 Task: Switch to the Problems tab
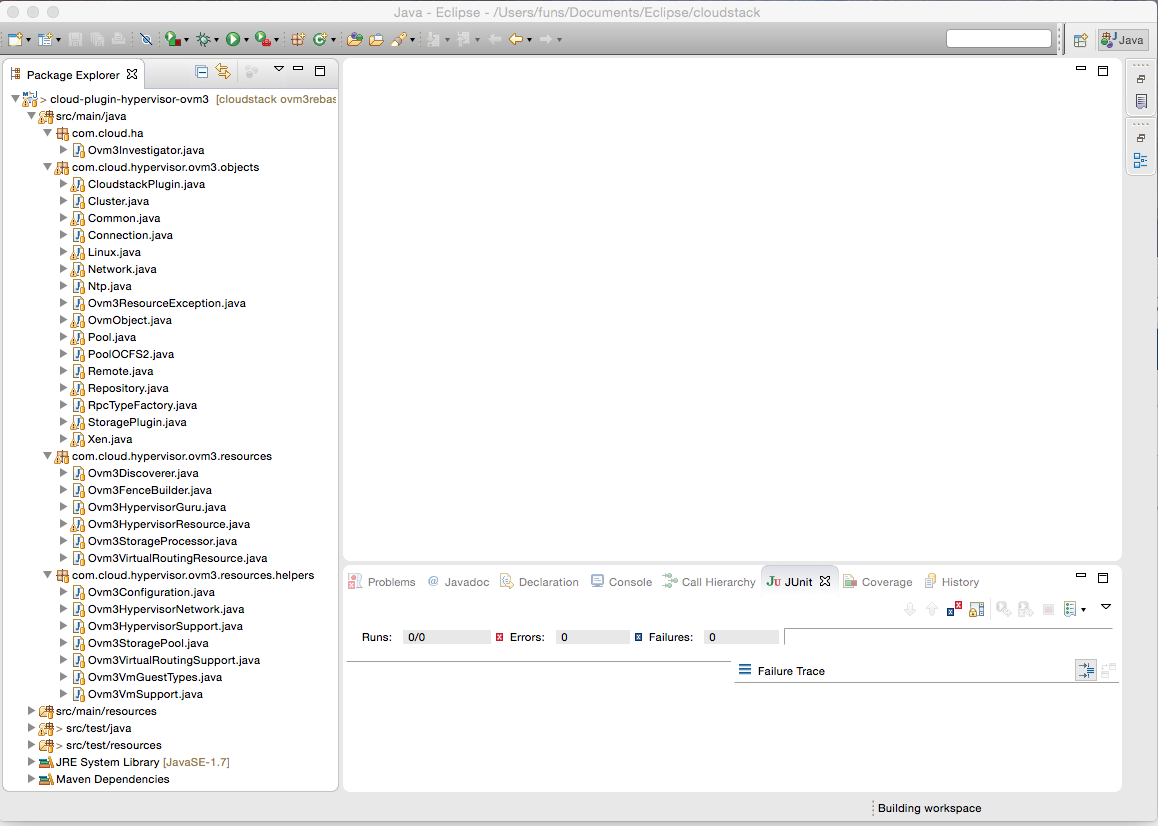[383, 582]
